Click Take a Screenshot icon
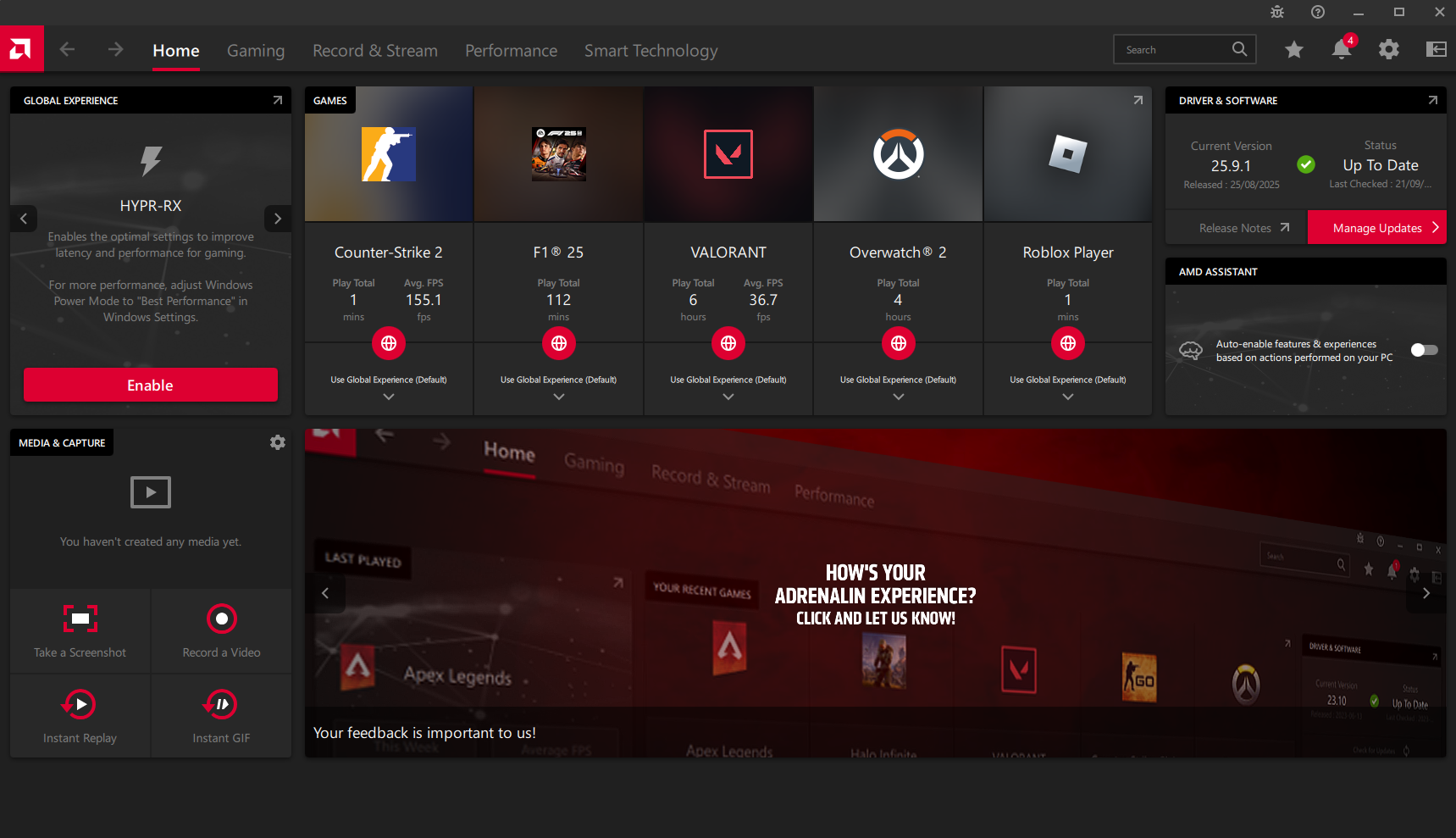 tap(80, 619)
